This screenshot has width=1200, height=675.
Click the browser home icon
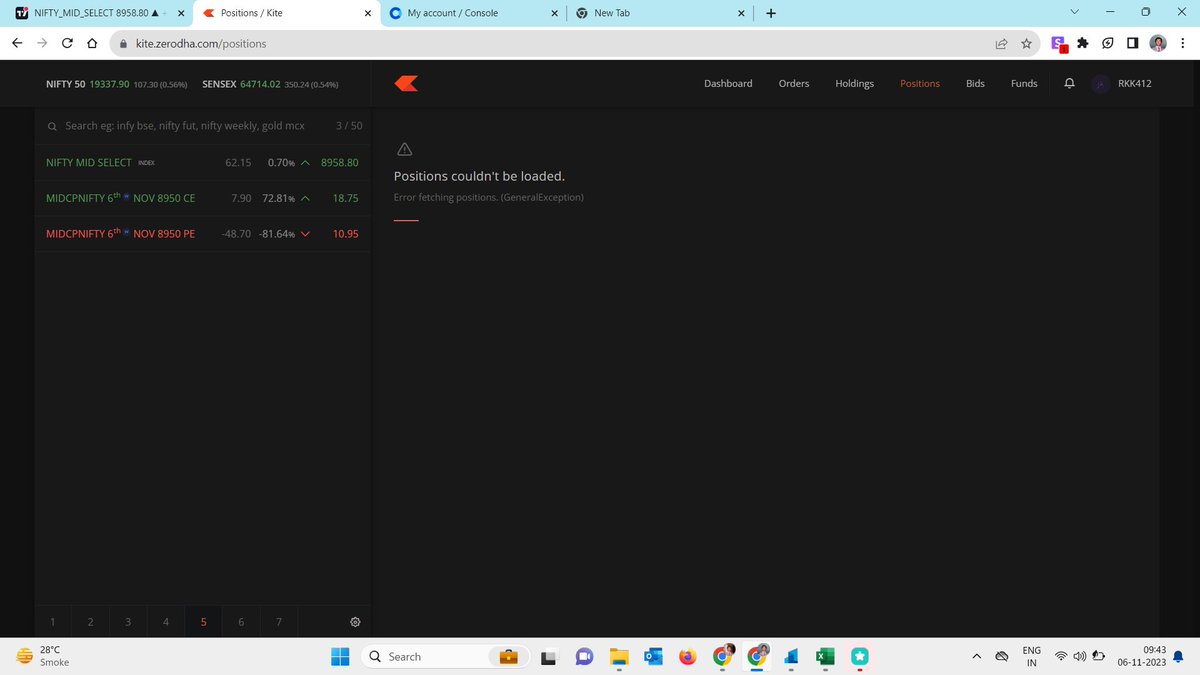(92, 44)
